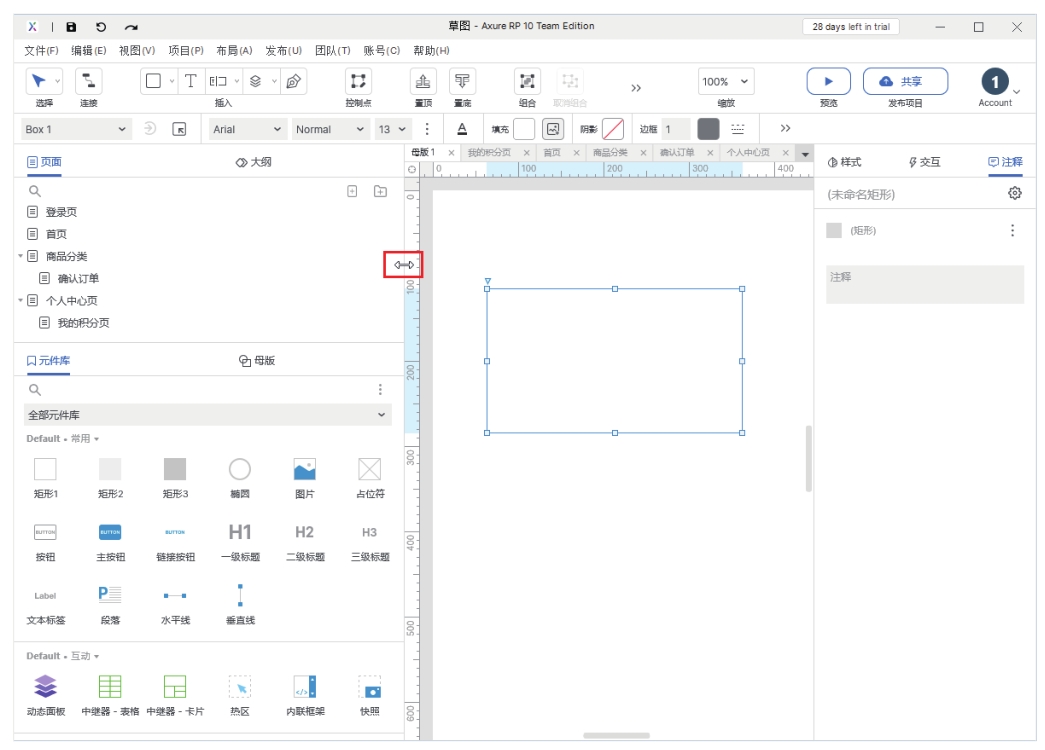
Task: Choose the Text insert tool
Action: pos(190,82)
